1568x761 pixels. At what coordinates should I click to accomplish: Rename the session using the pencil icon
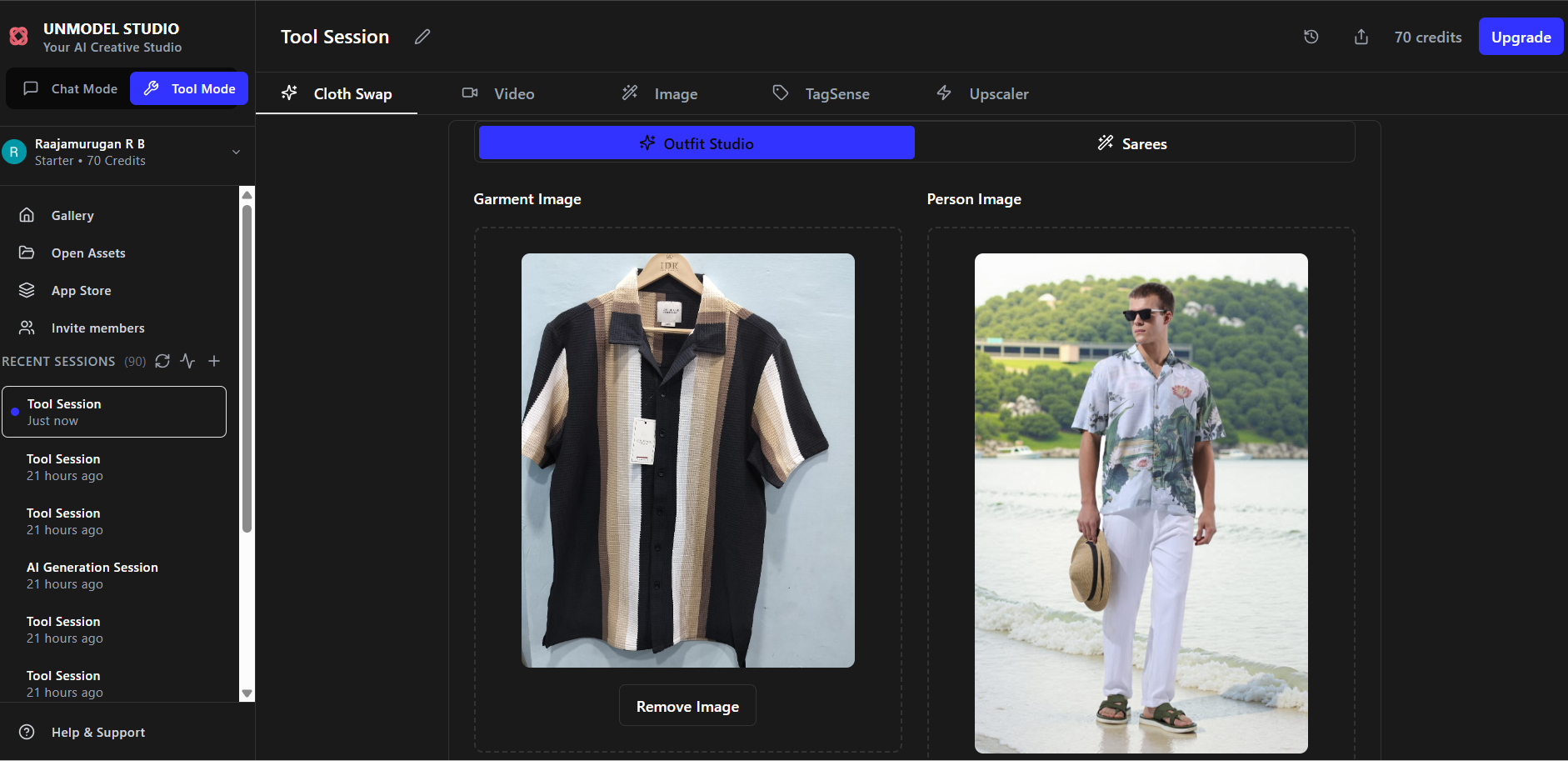pos(422,37)
